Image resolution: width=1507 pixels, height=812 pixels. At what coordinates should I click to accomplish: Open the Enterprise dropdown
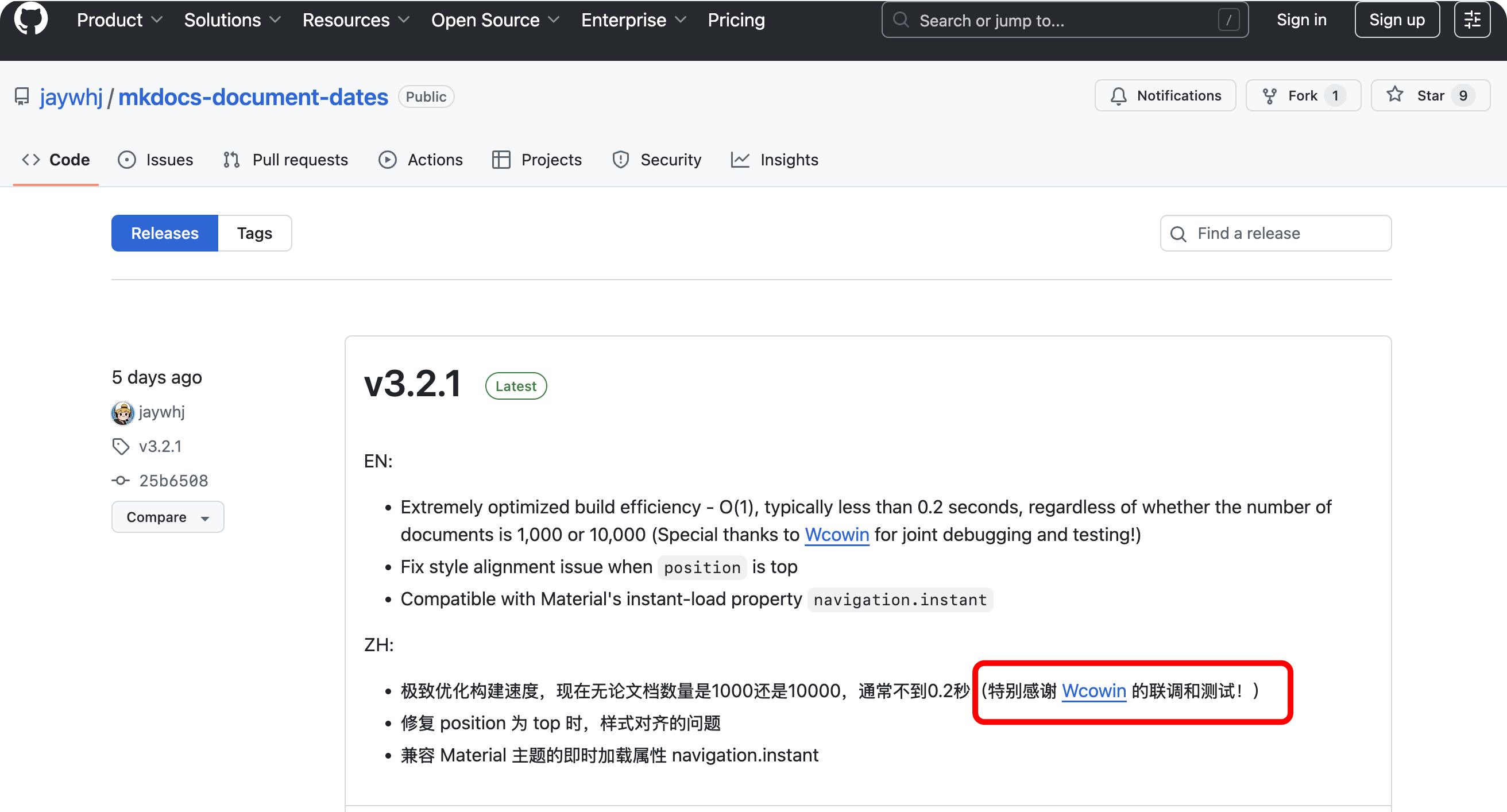633,20
